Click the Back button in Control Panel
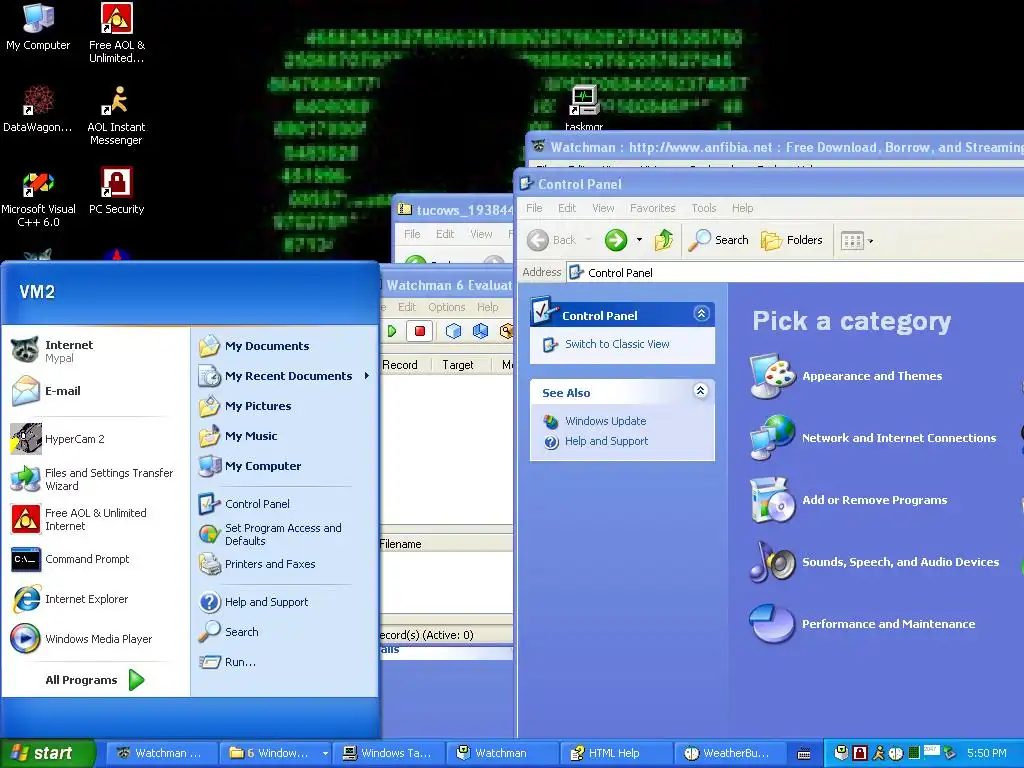Image resolution: width=1024 pixels, height=768 pixels. click(552, 240)
